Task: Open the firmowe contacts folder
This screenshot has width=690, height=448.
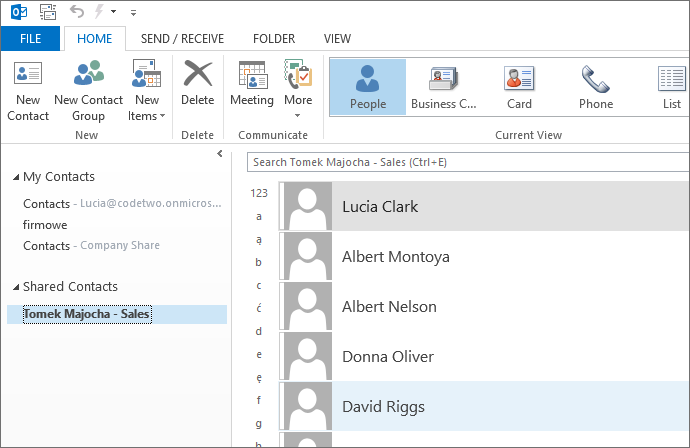Action: pos(45,225)
